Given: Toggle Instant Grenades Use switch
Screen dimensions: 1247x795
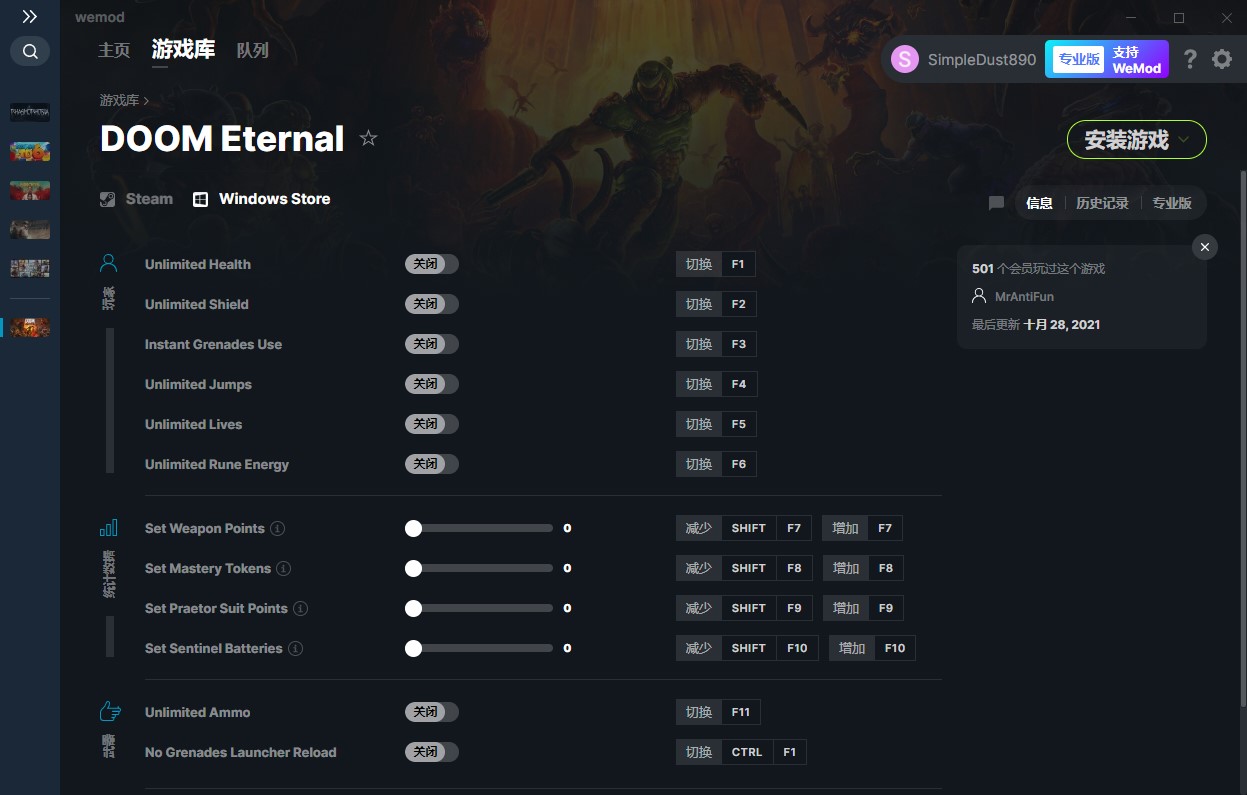Looking at the screenshot, I should tap(432, 344).
